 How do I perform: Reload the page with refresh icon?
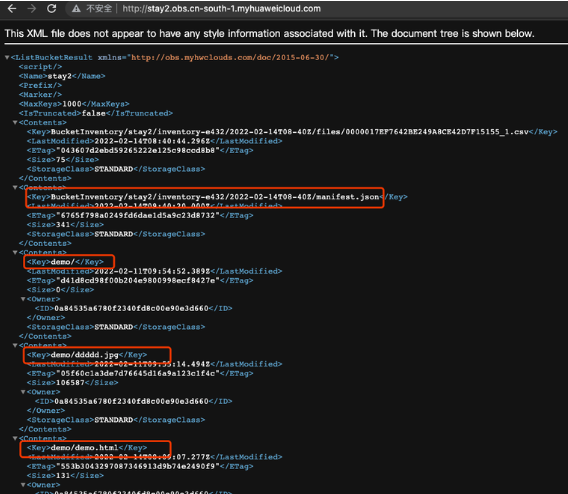click(x=51, y=9)
